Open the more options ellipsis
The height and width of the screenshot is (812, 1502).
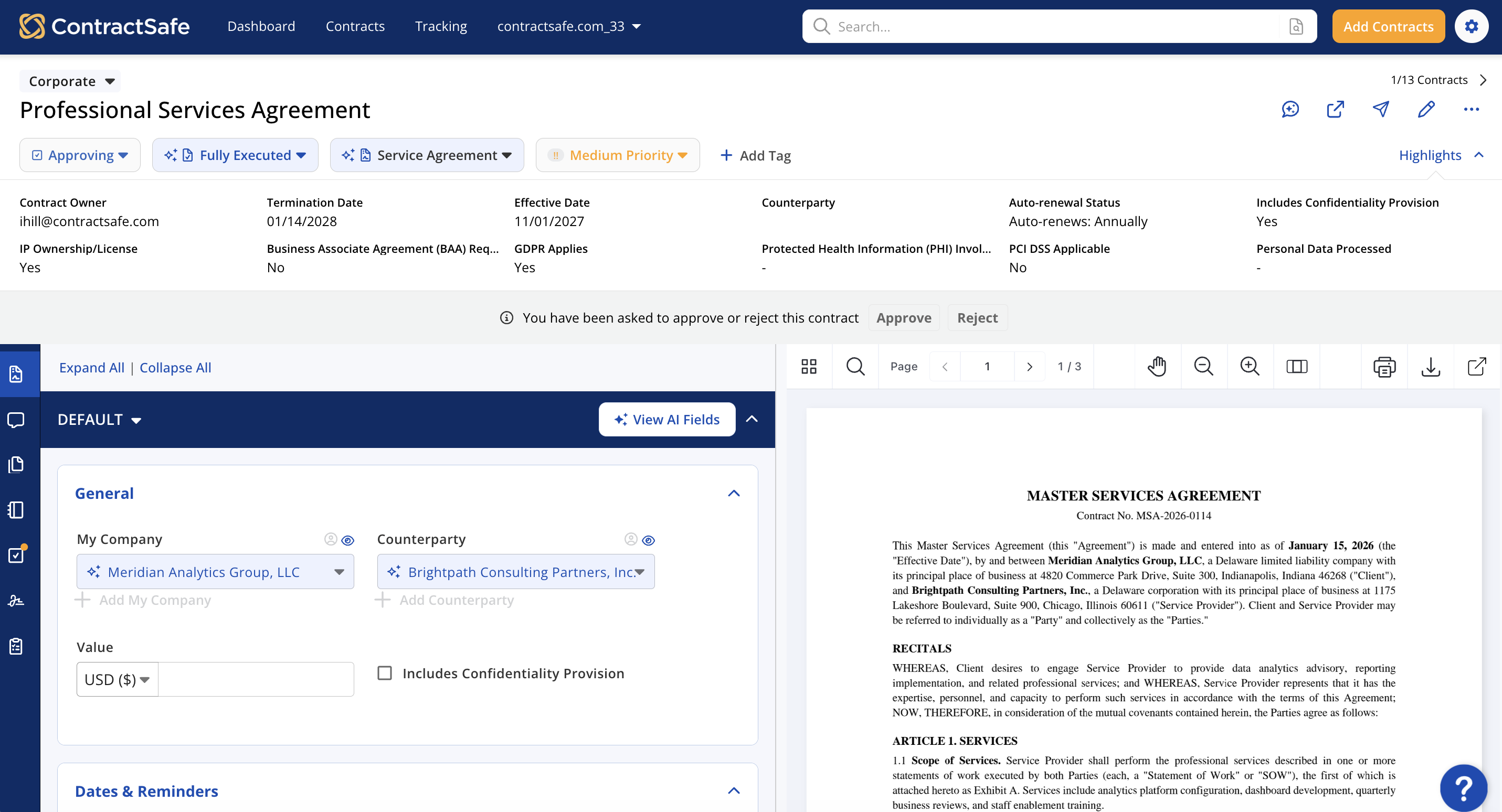(x=1471, y=109)
